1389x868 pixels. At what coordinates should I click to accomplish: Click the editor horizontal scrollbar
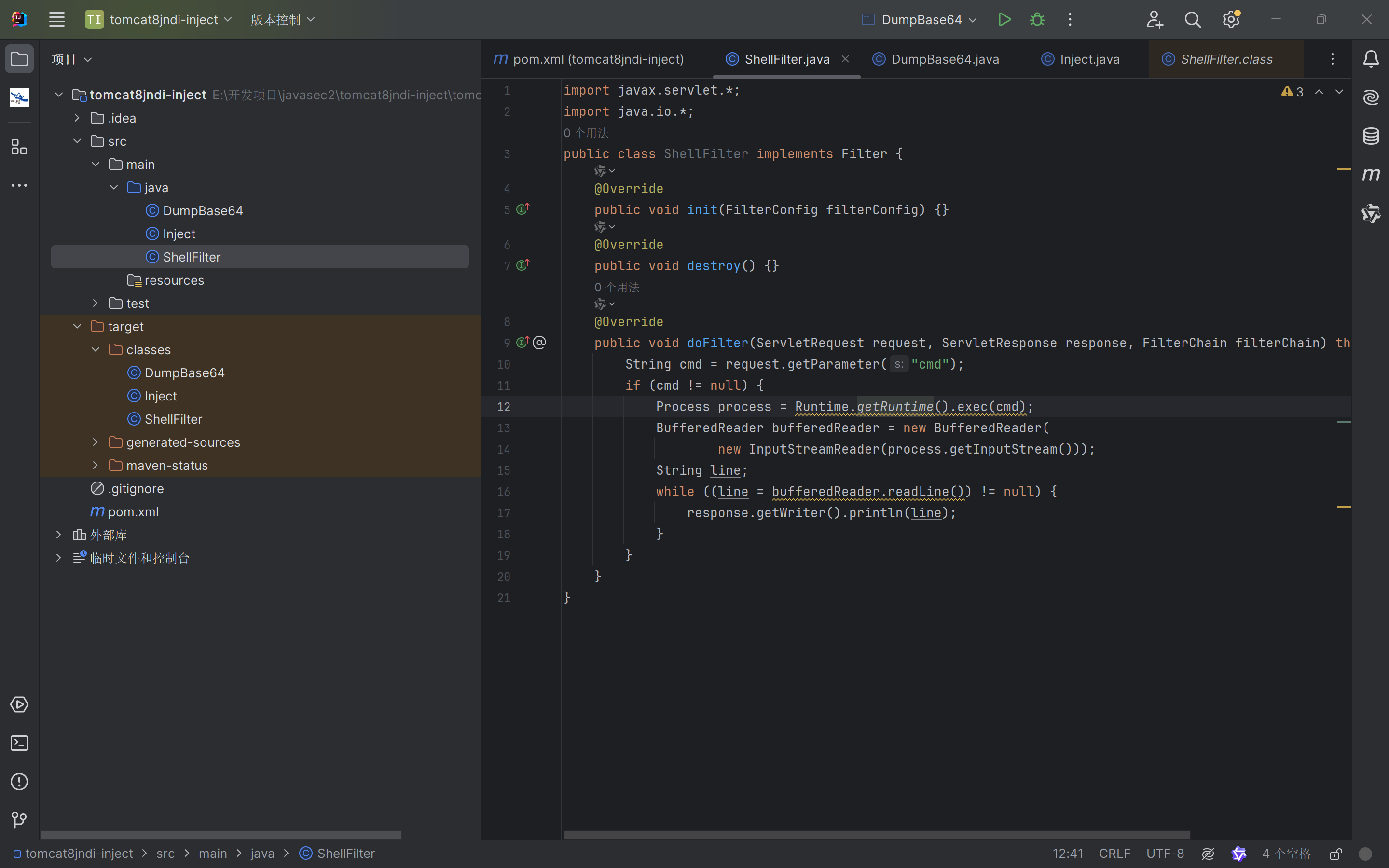tap(877, 834)
